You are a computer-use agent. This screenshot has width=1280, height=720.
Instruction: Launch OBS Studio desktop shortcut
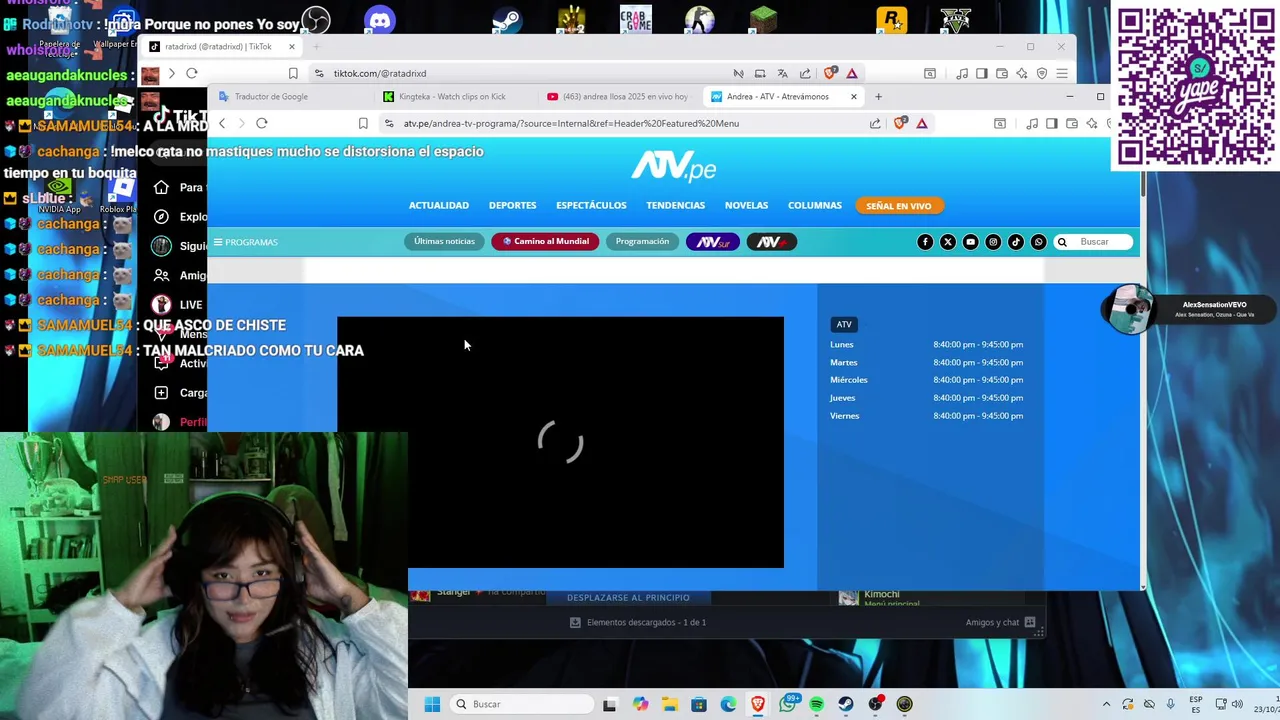(316, 20)
